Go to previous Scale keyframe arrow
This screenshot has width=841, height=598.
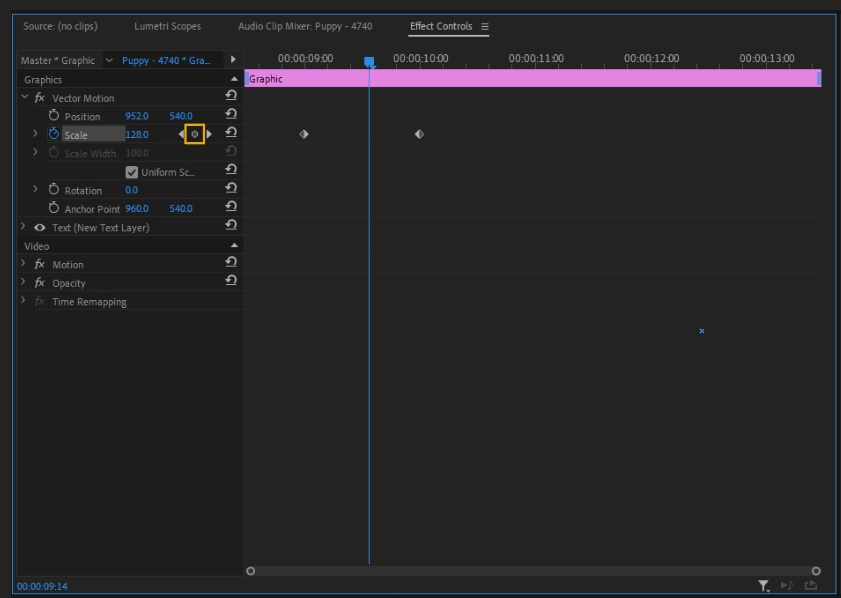pos(181,134)
